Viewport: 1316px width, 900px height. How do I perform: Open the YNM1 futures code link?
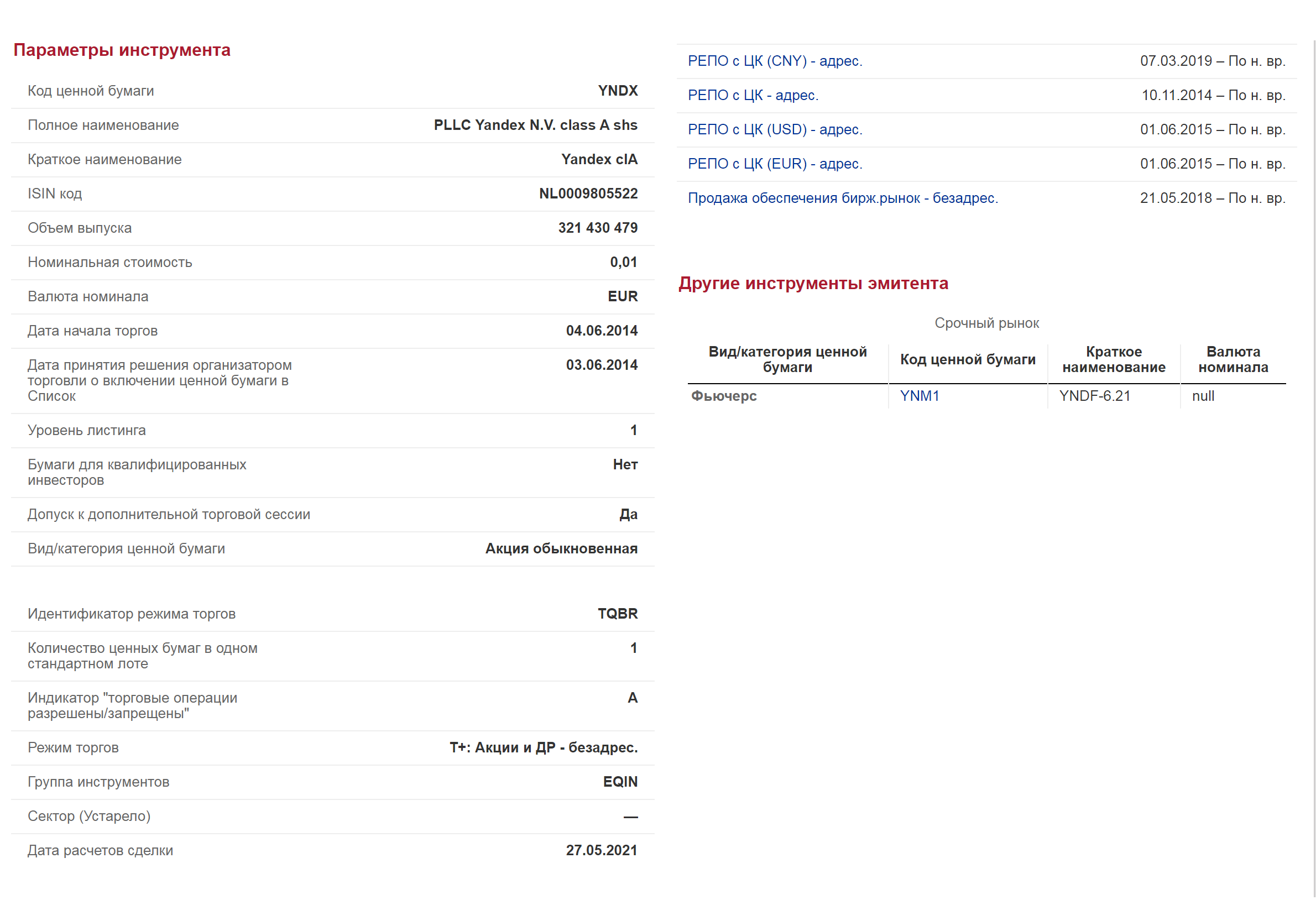click(920, 396)
